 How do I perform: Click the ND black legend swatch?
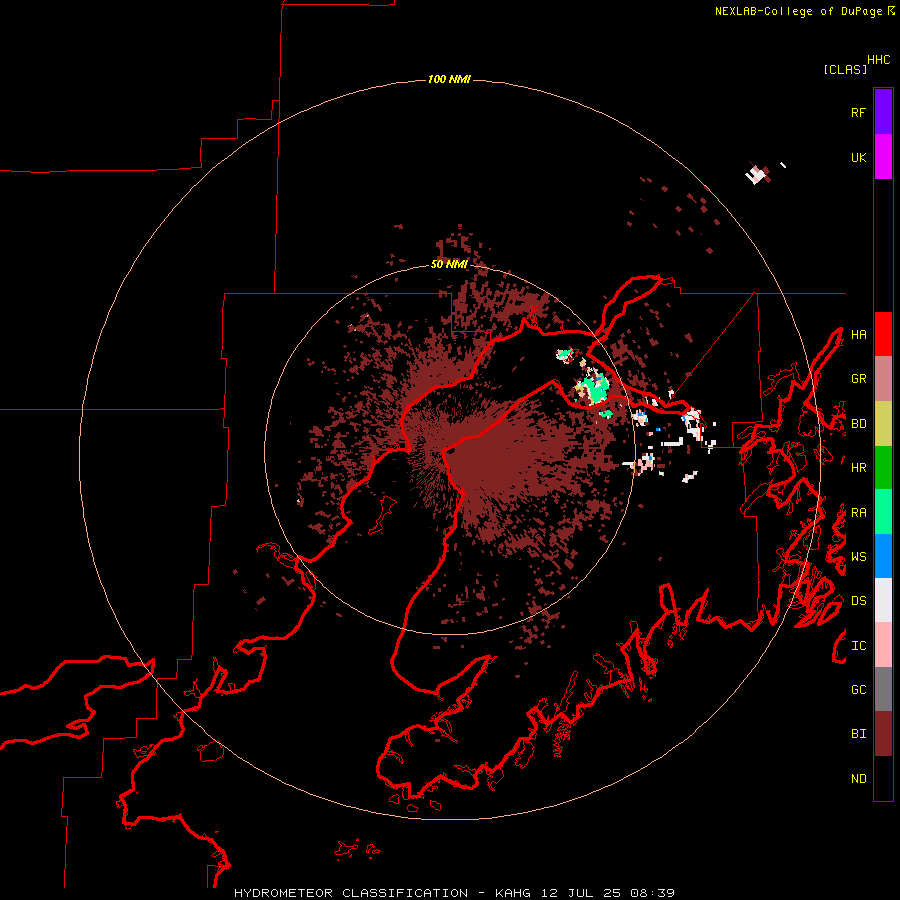[883, 778]
